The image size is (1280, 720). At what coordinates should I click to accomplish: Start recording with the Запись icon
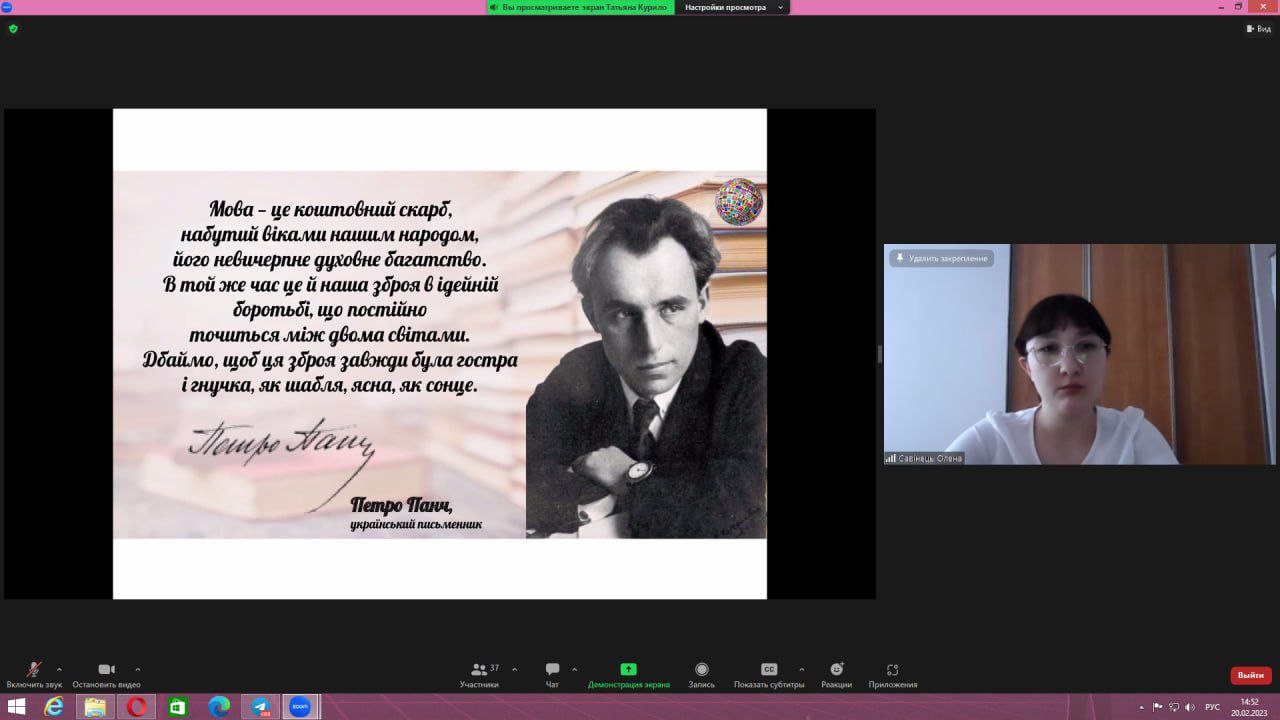701,671
